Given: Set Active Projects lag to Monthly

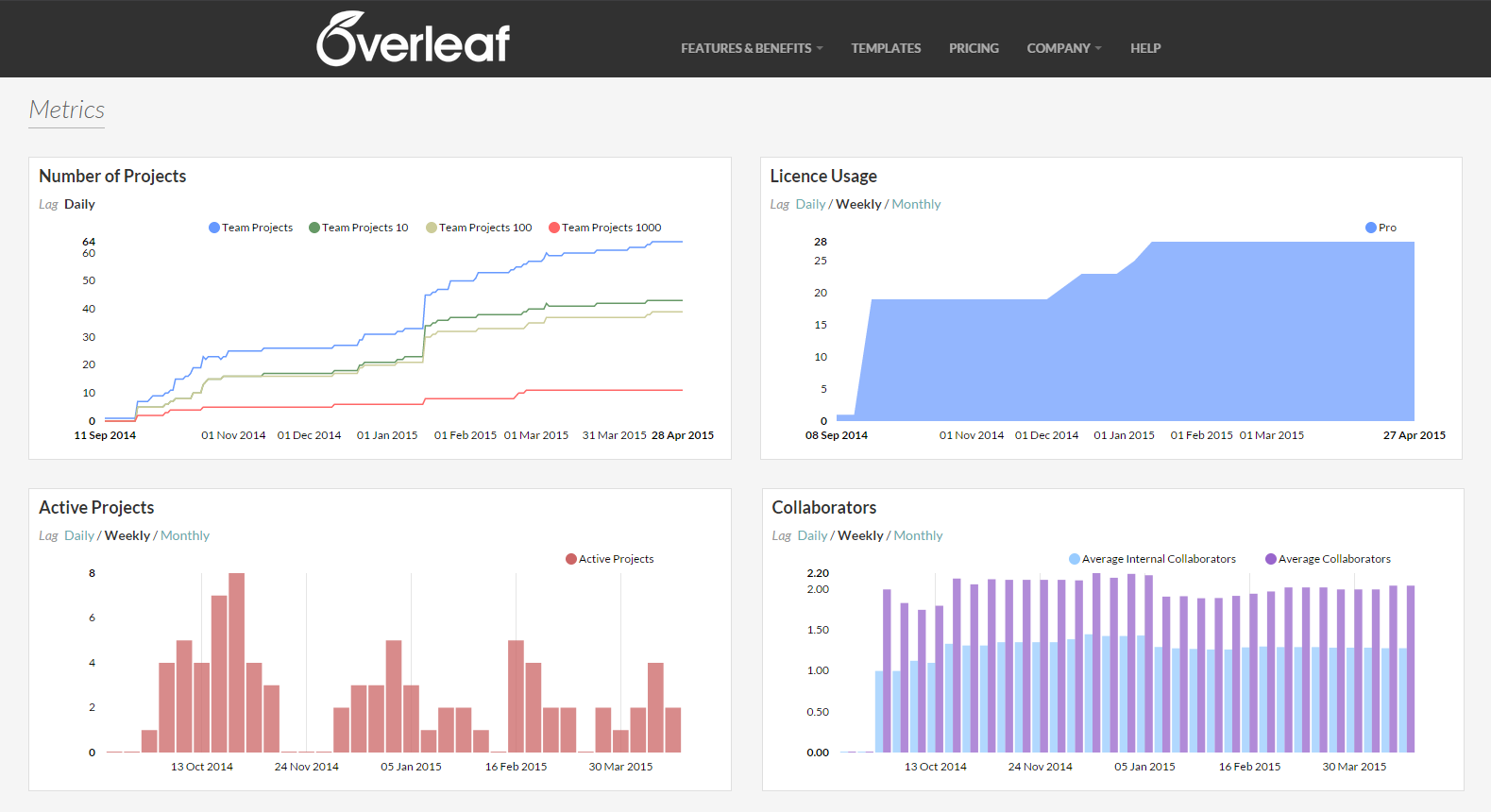Looking at the screenshot, I should pyautogui.click(x=185, y=535).
